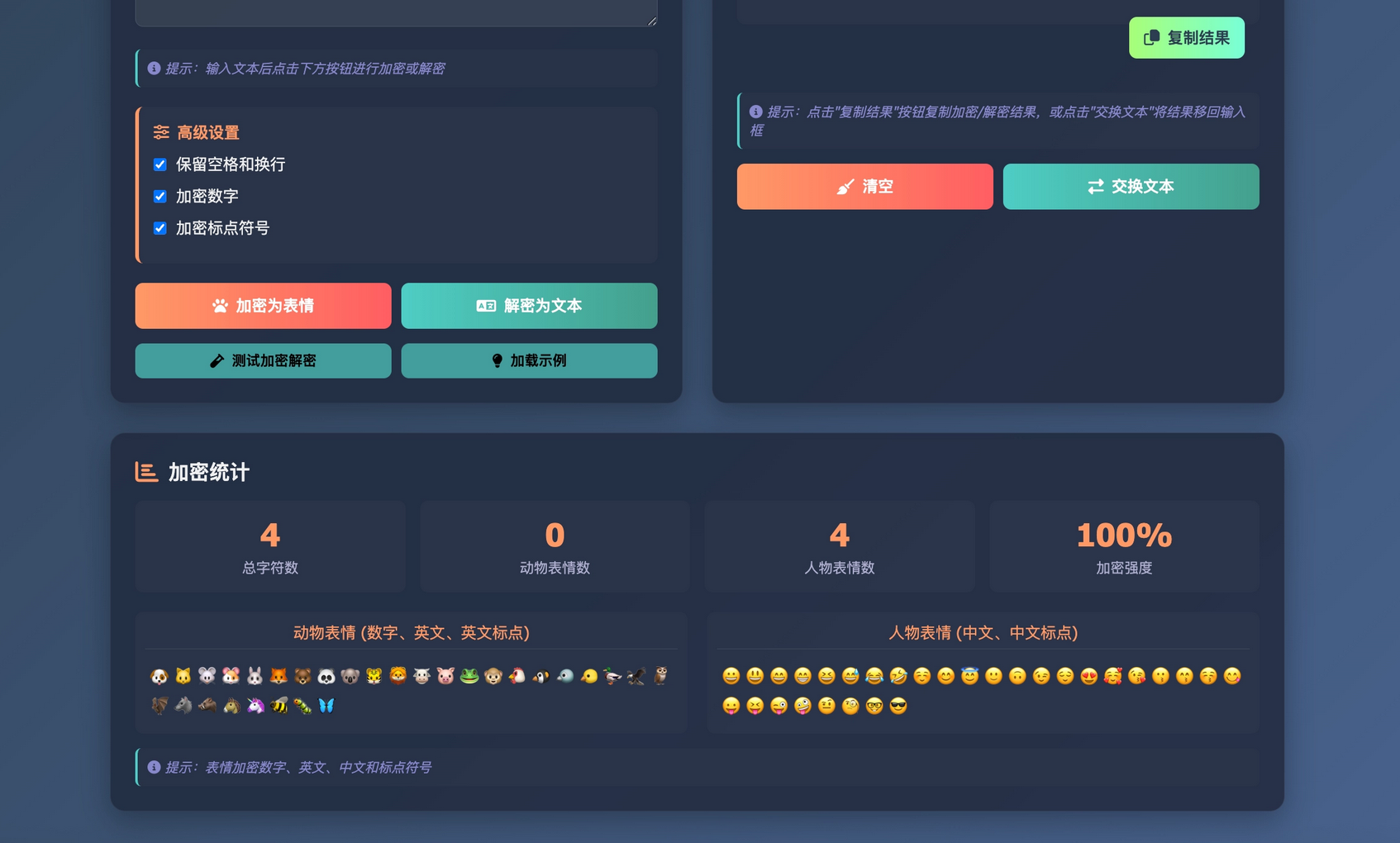Click the fox emoji in animal list
Viewport: 1400px width, 843px height.
279,676
